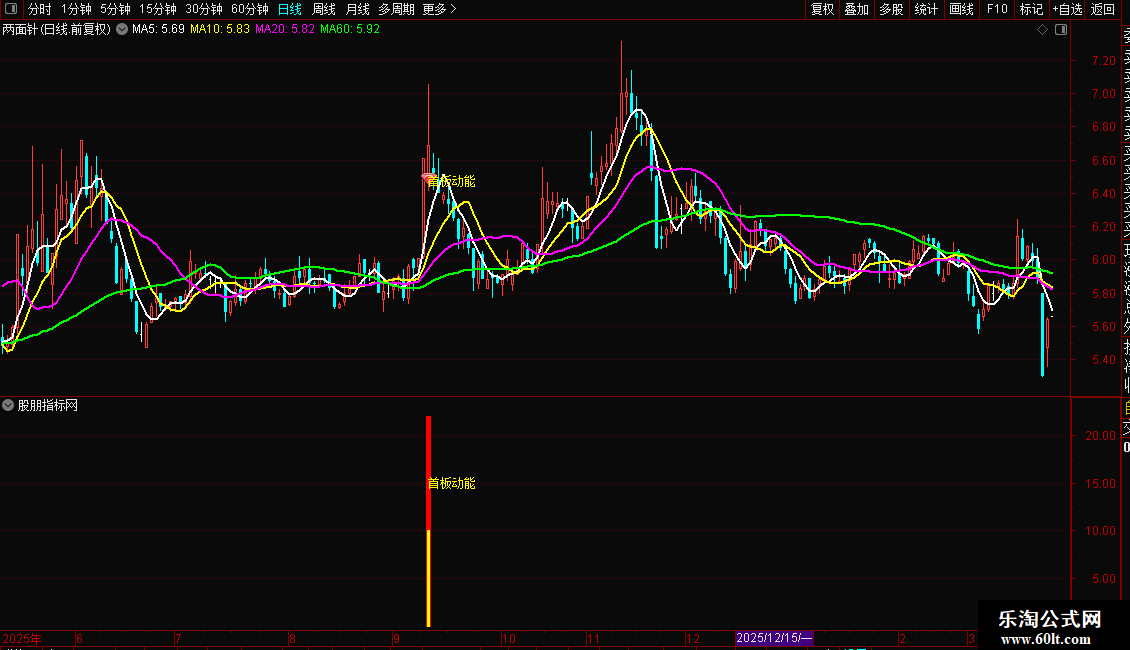The height and width of the screenshot is (650, 1130).
Task: Switch to the 分时 intraday tab
Action: (40, 9)
